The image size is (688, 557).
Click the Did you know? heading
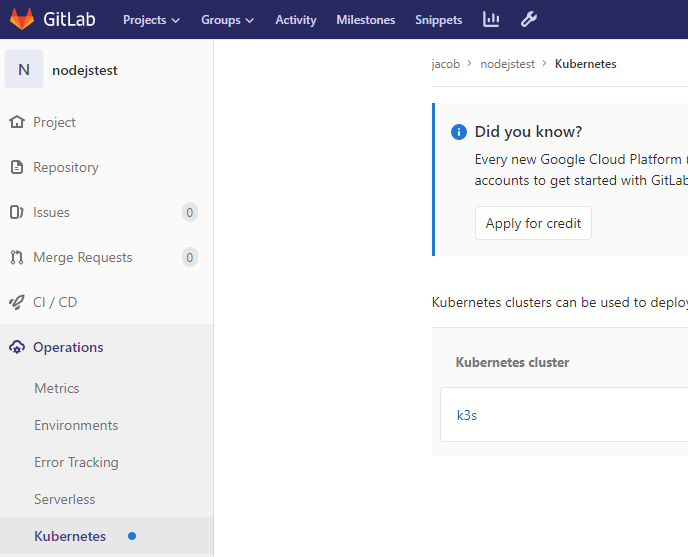(x=528, y=132)
